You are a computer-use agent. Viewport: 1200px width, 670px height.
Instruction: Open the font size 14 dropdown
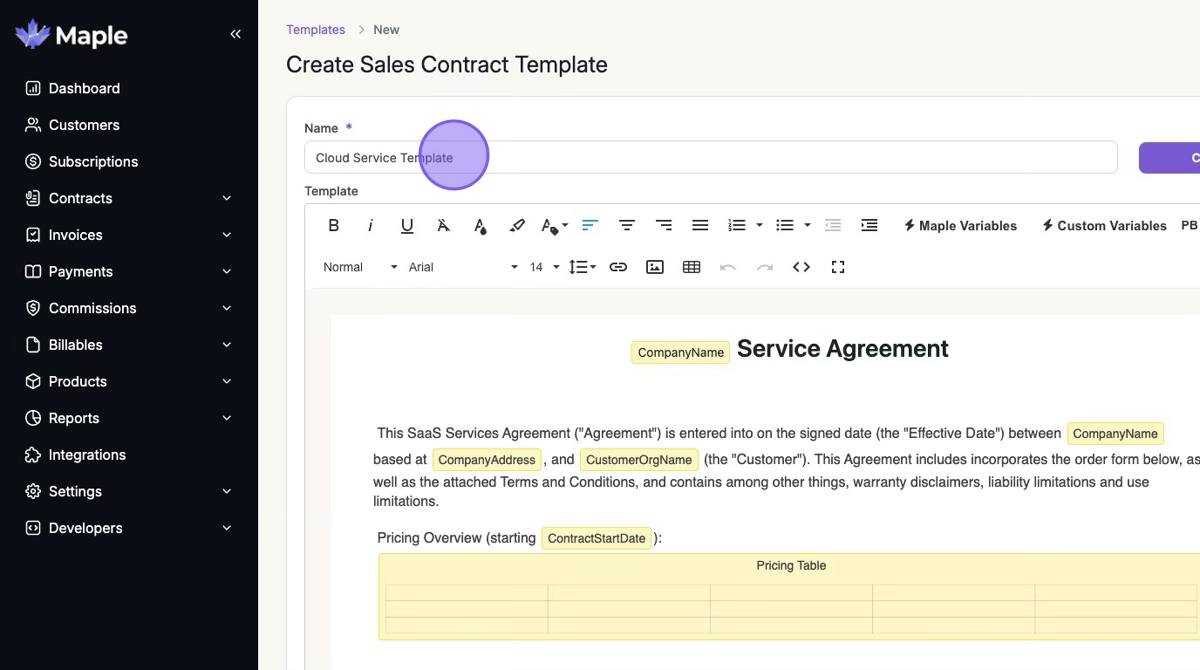tap(544, 267)
